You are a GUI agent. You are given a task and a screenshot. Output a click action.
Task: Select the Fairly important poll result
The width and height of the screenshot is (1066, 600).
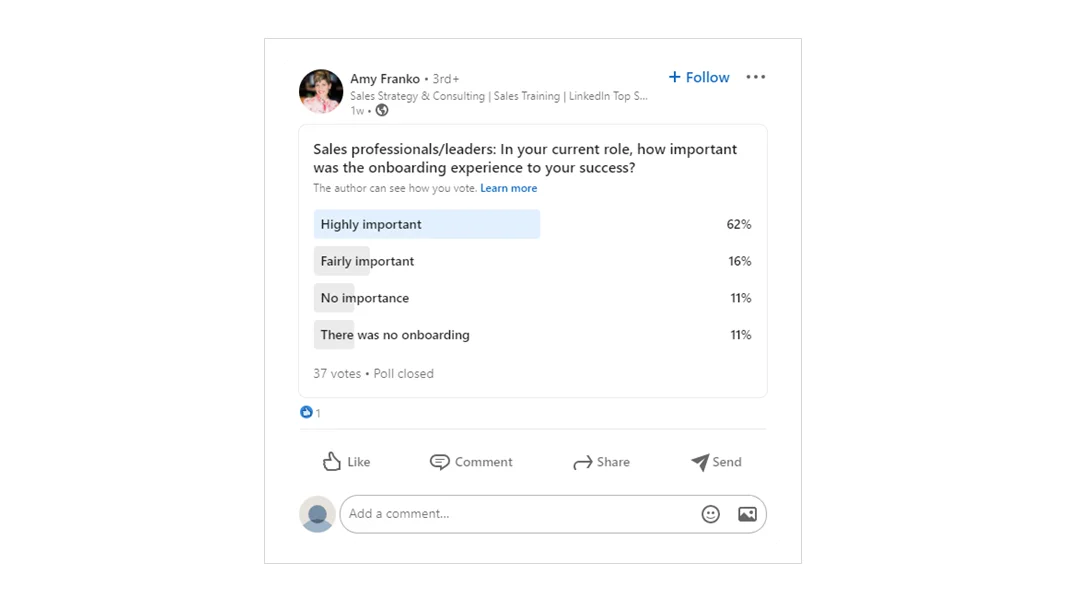pos(532,261)
